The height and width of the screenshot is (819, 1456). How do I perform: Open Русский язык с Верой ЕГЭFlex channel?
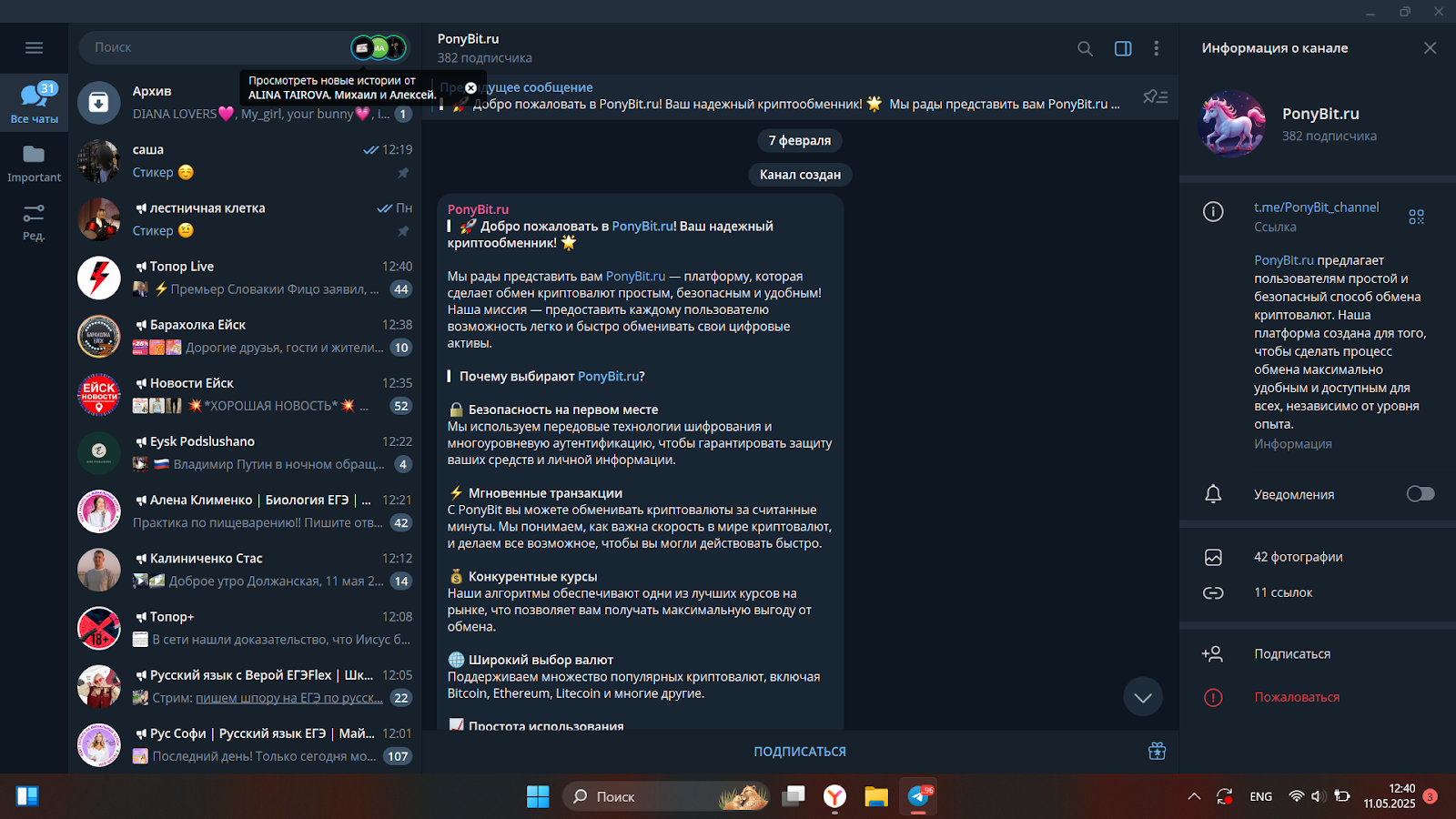point(246,686)
